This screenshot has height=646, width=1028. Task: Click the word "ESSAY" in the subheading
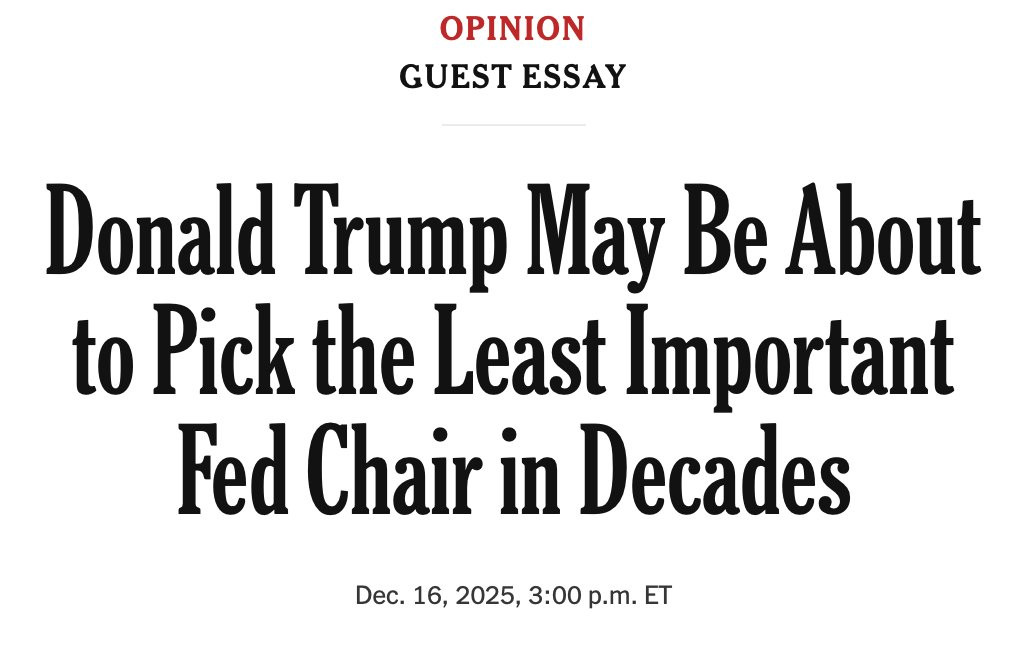pyautogui.click(x=574, y=77)
